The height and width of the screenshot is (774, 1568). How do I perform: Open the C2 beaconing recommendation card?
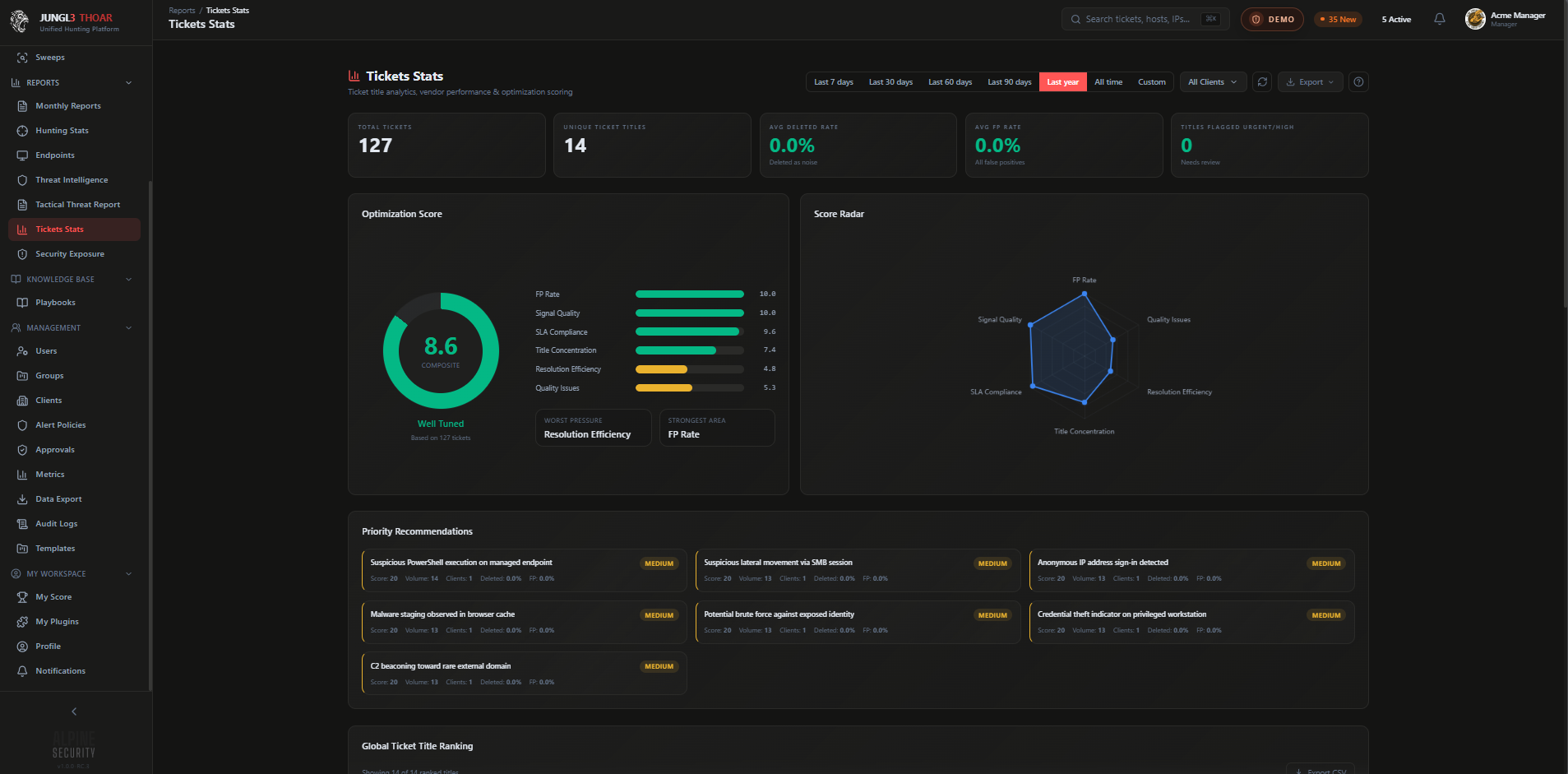[x=524, y=674]
